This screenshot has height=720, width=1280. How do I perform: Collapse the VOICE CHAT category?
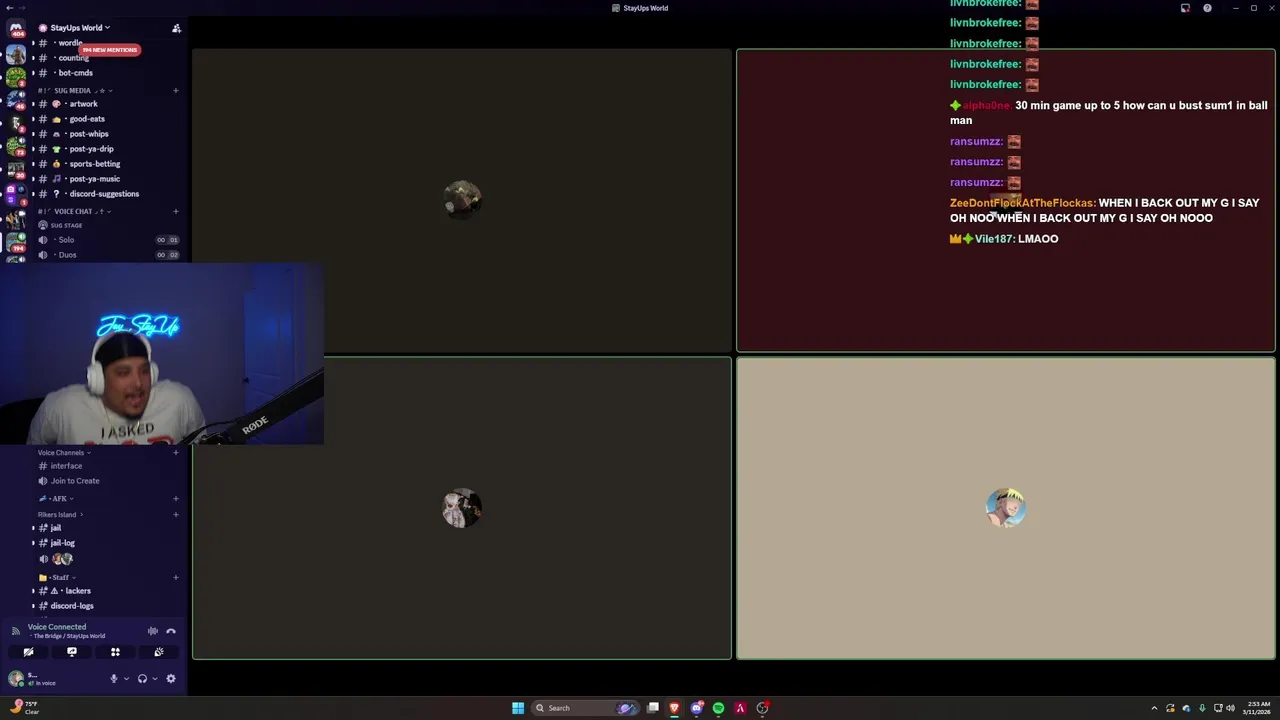[x=74, y=212]
